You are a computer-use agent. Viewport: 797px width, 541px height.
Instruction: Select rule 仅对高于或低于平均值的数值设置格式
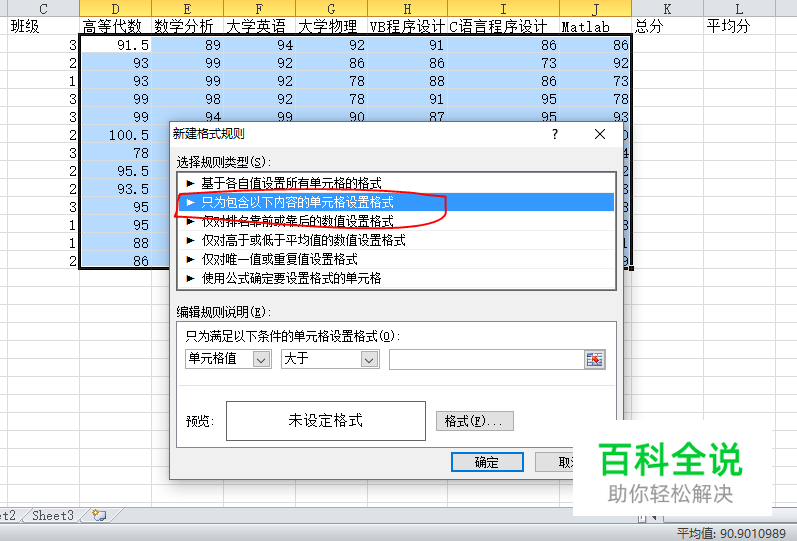click(x=396, y=240)
